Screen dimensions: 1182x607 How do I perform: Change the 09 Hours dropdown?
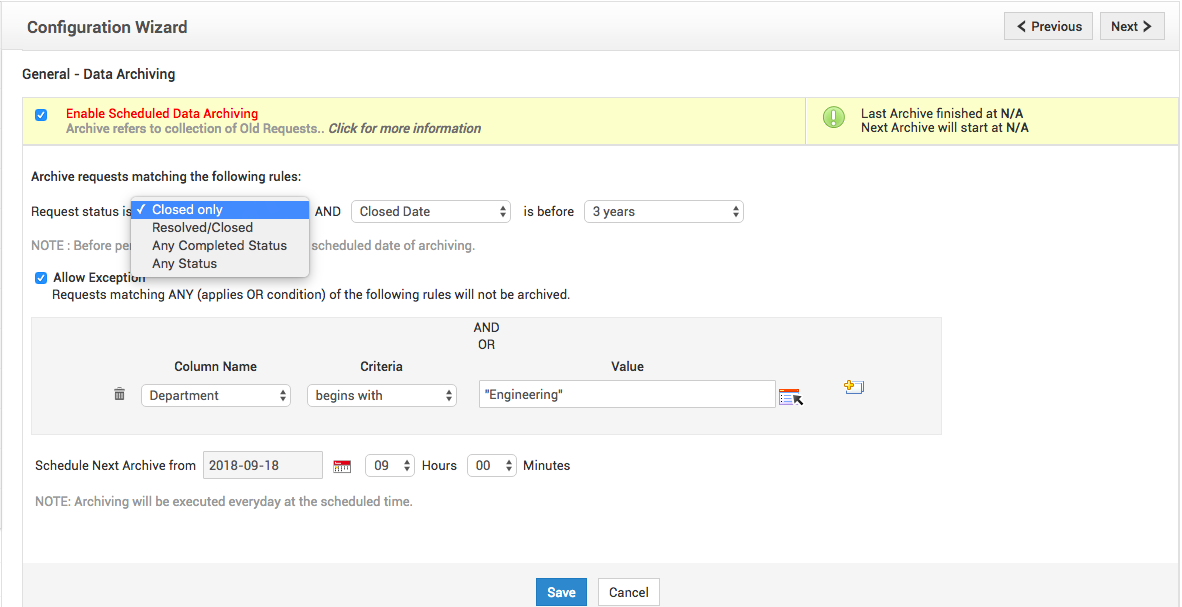(390, 466)
